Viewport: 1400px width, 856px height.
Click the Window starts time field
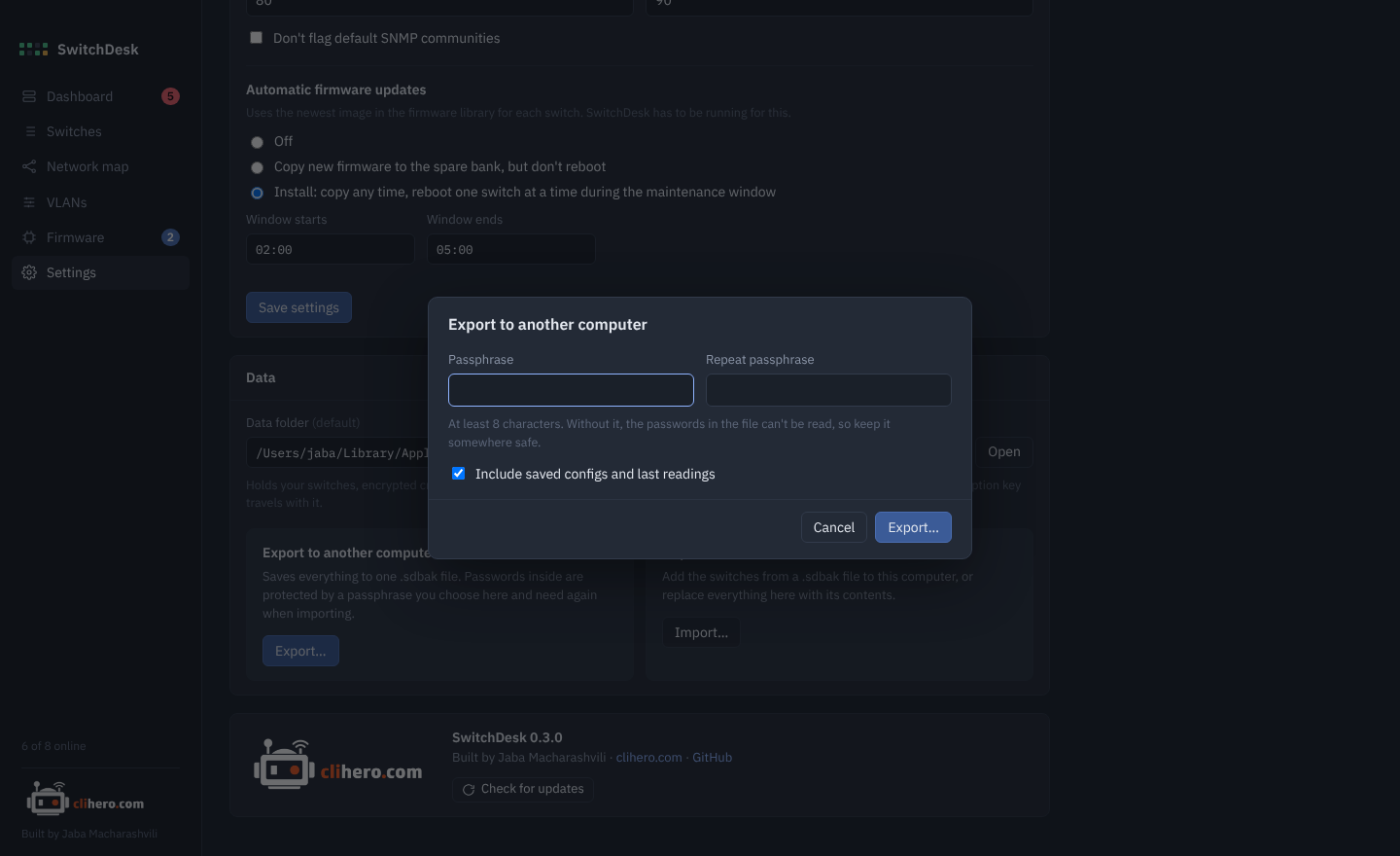pos(331,249)
